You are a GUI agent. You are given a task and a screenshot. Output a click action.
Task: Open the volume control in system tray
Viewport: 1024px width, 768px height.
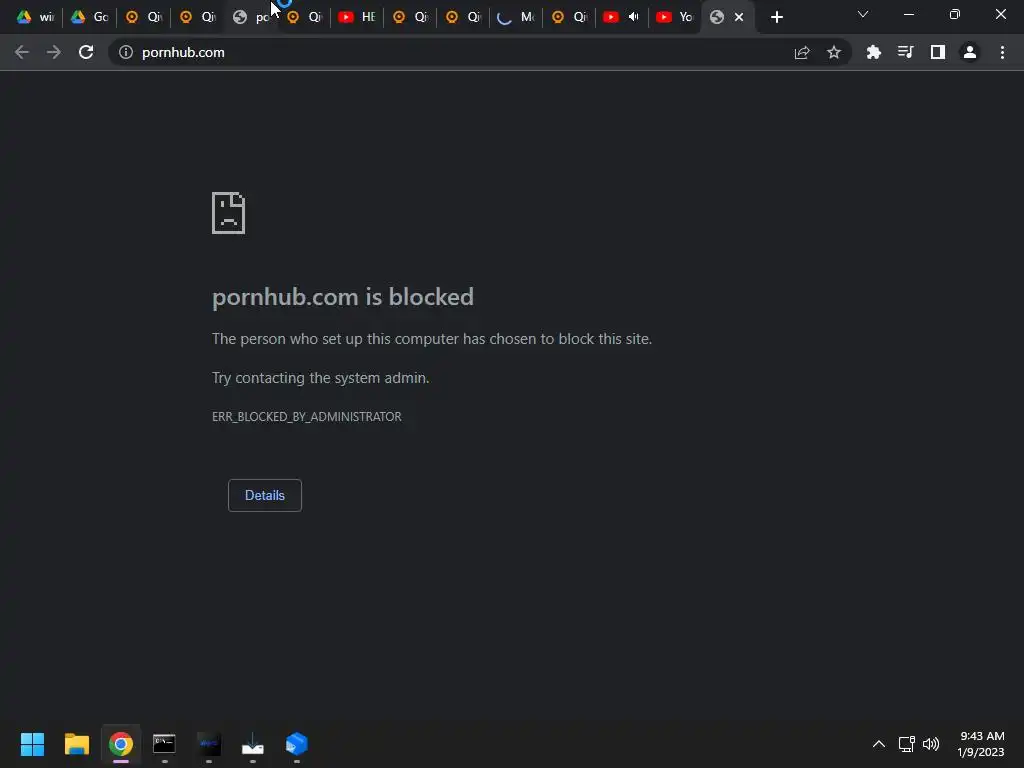[x=931, y=744]
